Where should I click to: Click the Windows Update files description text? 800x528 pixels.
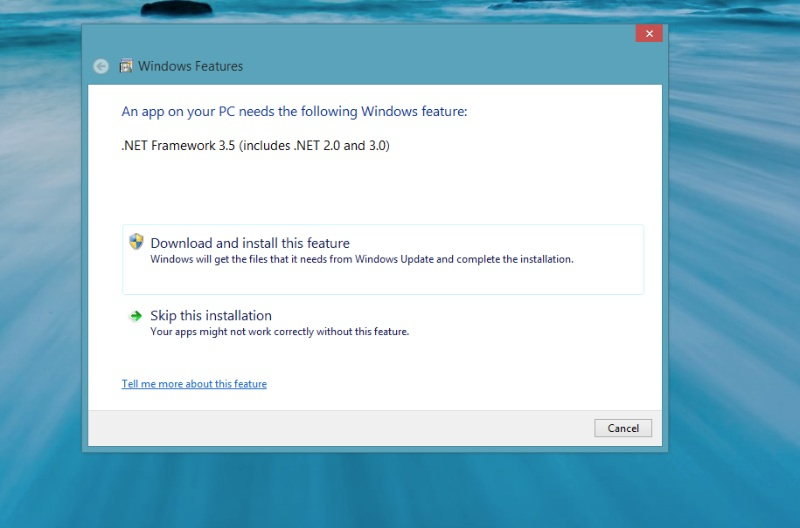pyautogui.click(x=362, y=259)
